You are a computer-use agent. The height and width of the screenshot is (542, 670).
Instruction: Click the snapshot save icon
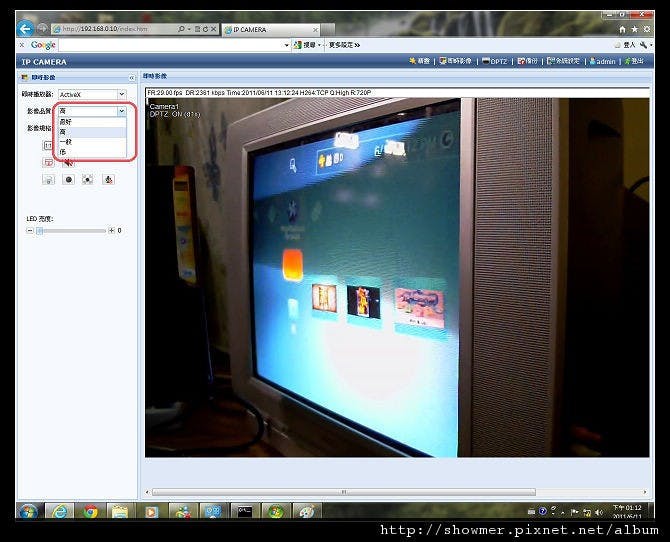[49, 180]
